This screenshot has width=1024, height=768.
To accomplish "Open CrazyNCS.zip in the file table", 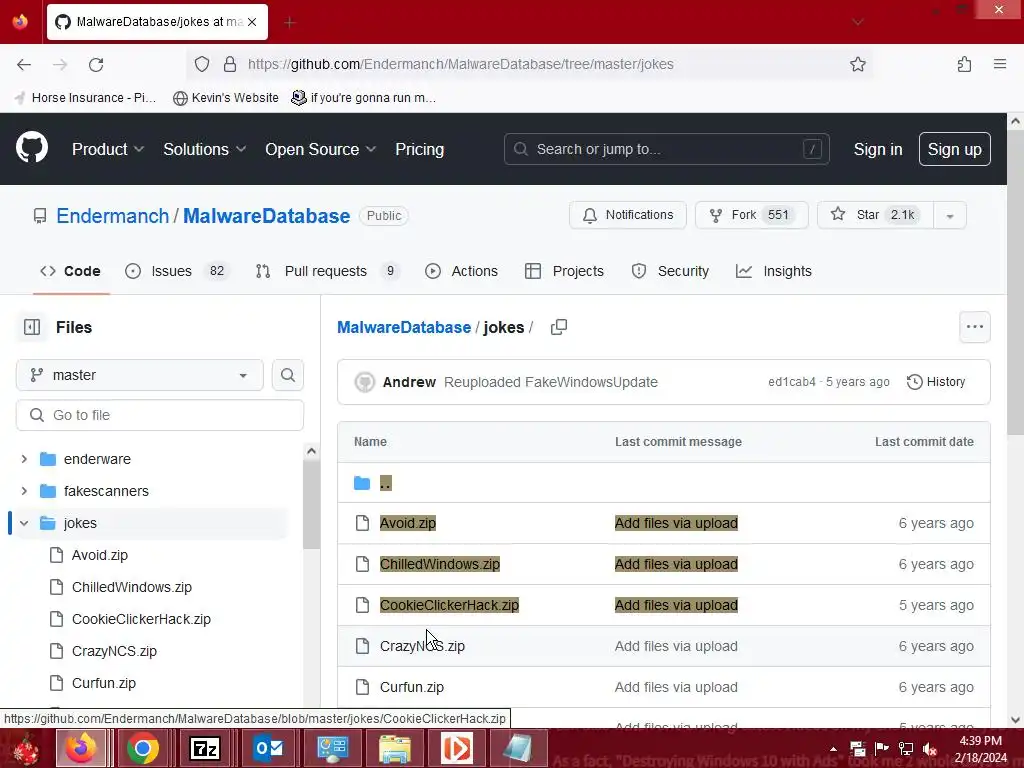I will pos(422,646).
